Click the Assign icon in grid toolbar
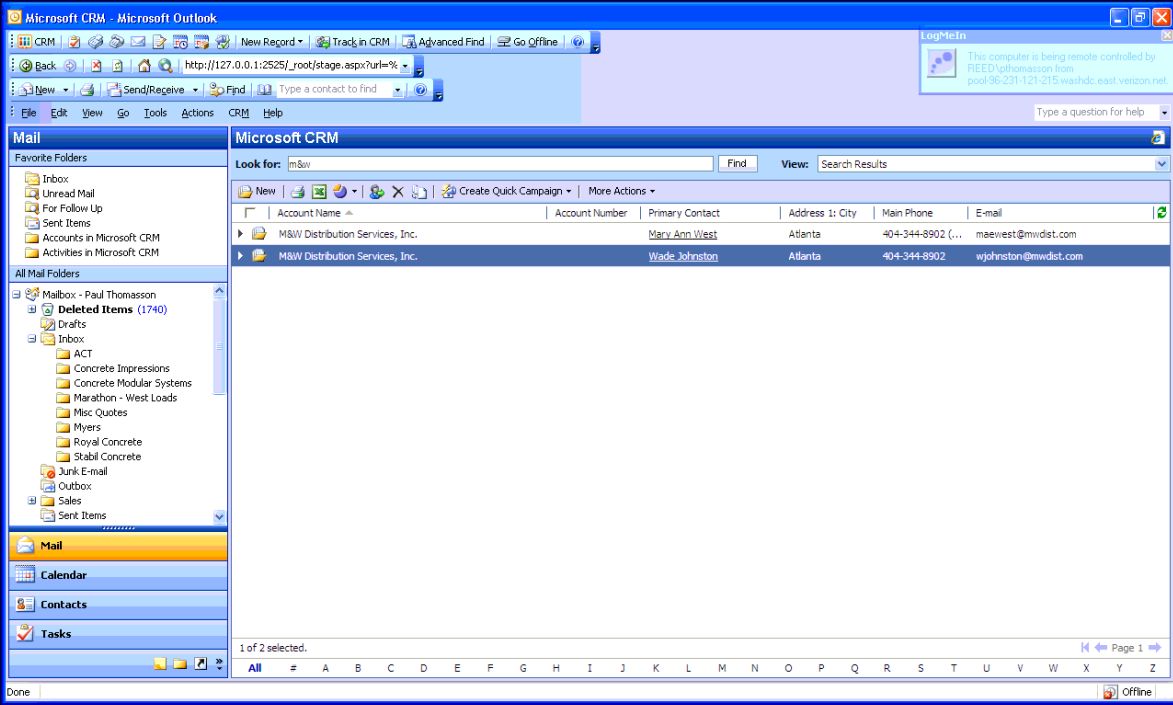Screen dimensions: 1173x705 click(377, 192)
